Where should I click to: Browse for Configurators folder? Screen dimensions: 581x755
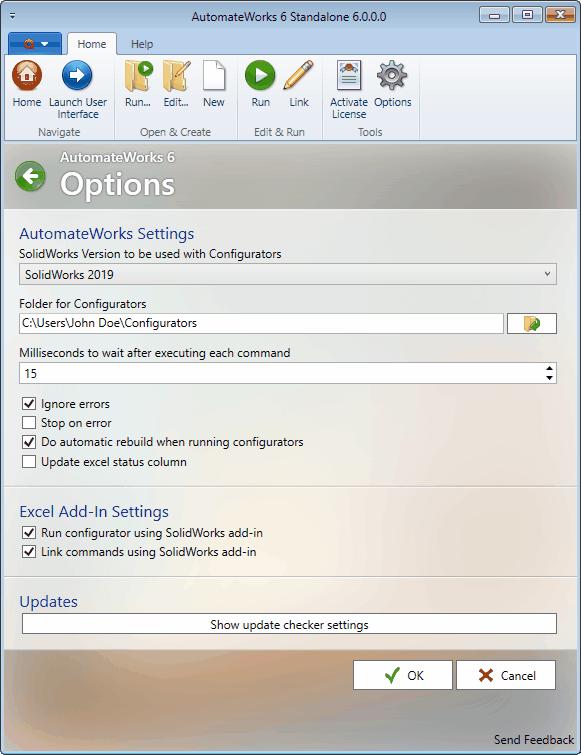(x=532, y=324)
